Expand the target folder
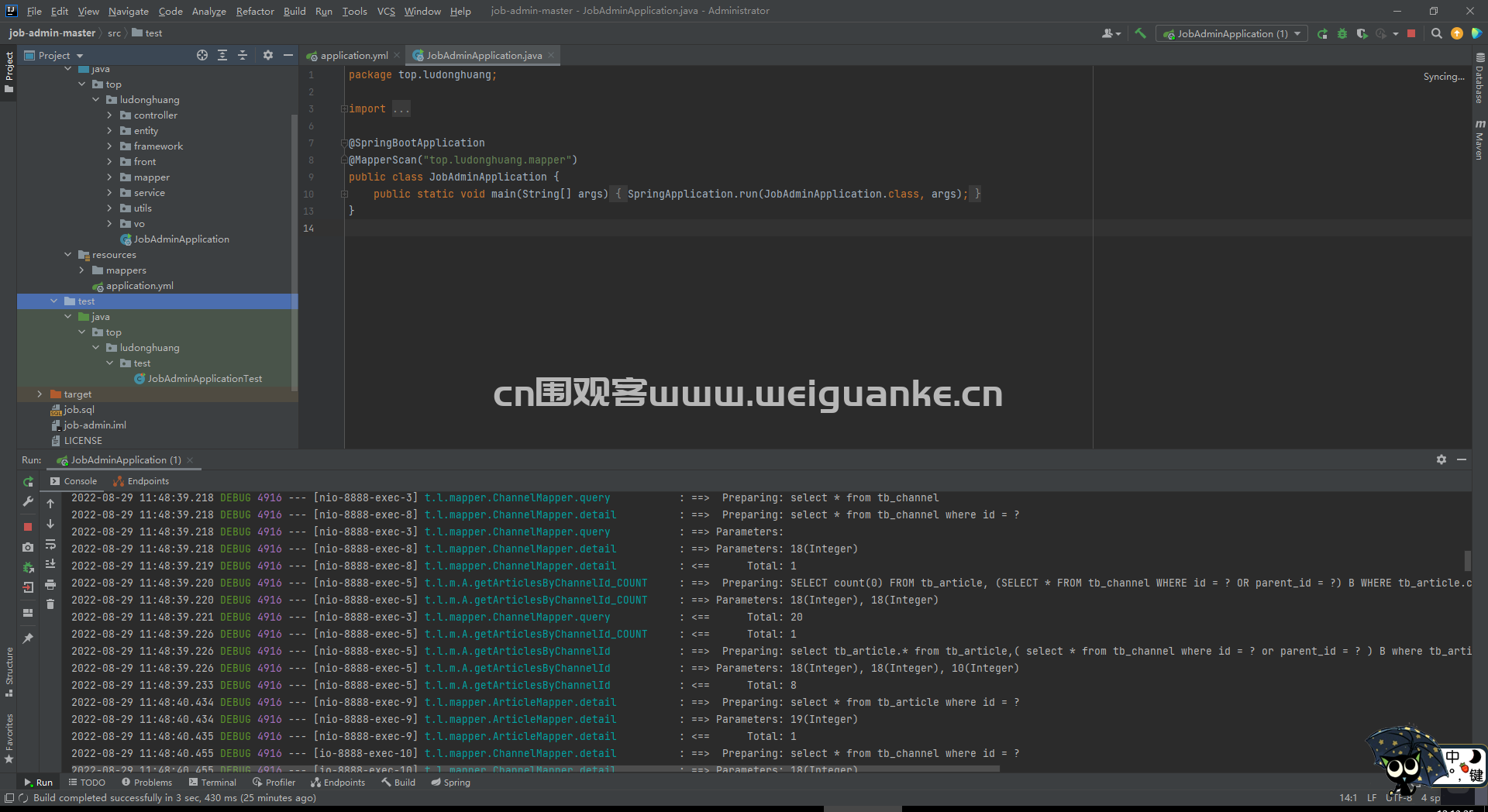This screenshot has width=1488, height=812. click(40, 394)
